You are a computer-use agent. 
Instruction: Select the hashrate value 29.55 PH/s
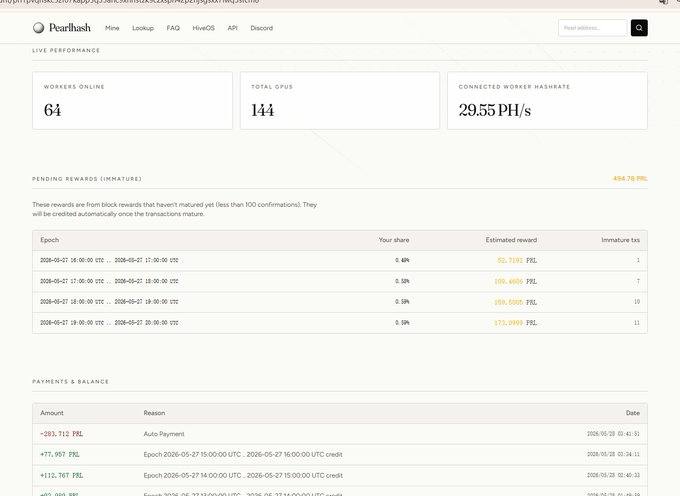click(x=495, y=110)
